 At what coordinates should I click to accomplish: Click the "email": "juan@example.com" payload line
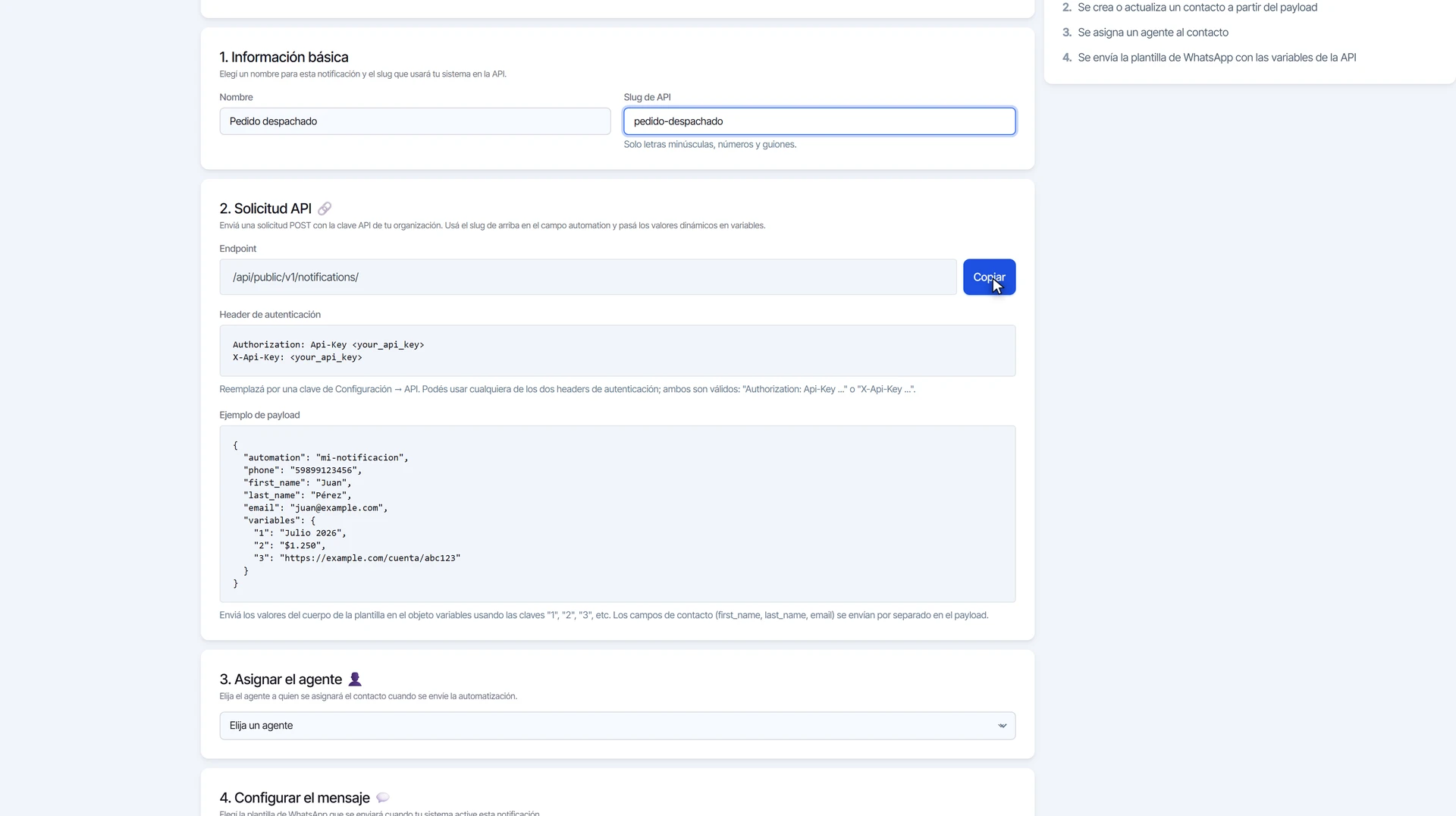315,508
